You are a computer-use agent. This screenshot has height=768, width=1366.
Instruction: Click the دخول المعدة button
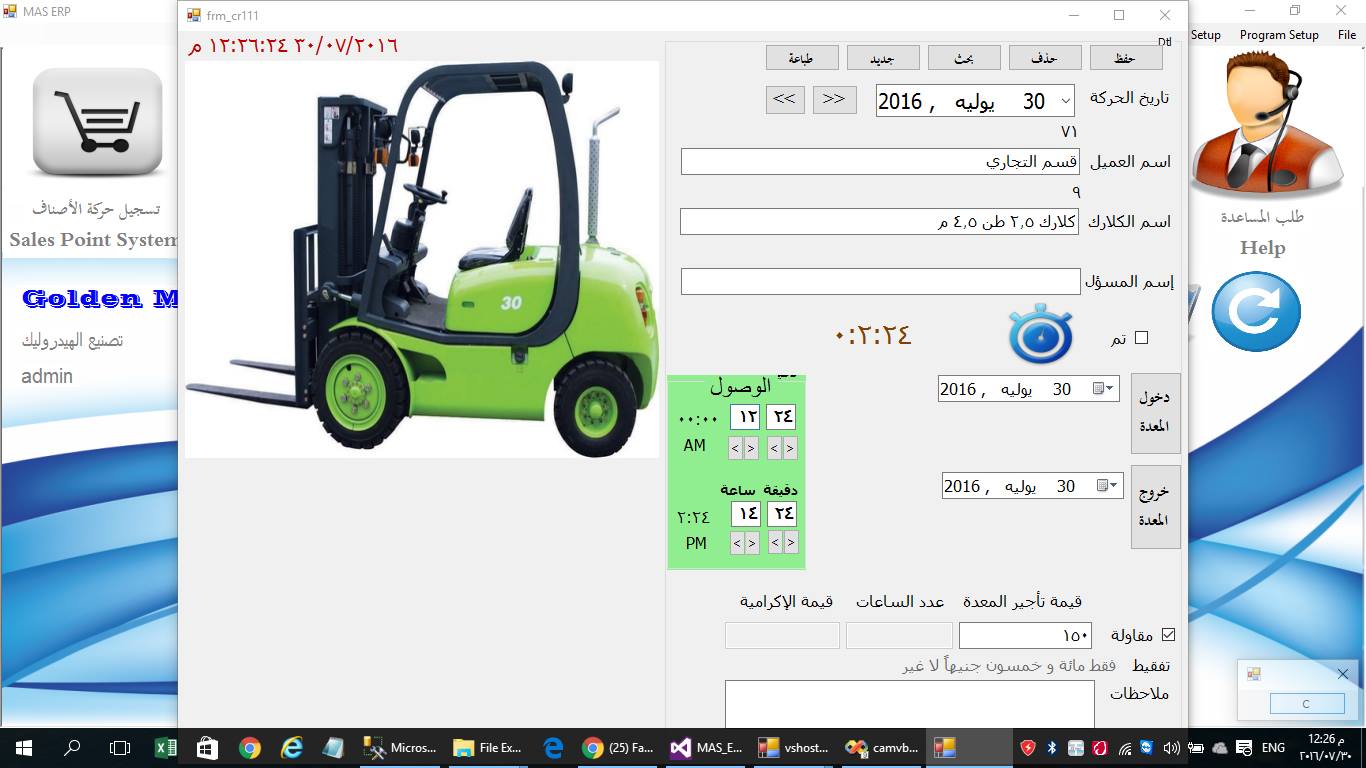point(1155,412)
